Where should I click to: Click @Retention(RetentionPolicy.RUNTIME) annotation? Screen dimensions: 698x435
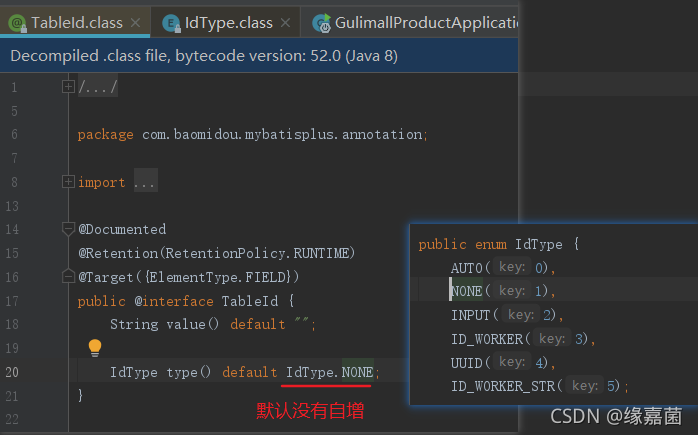216,253
